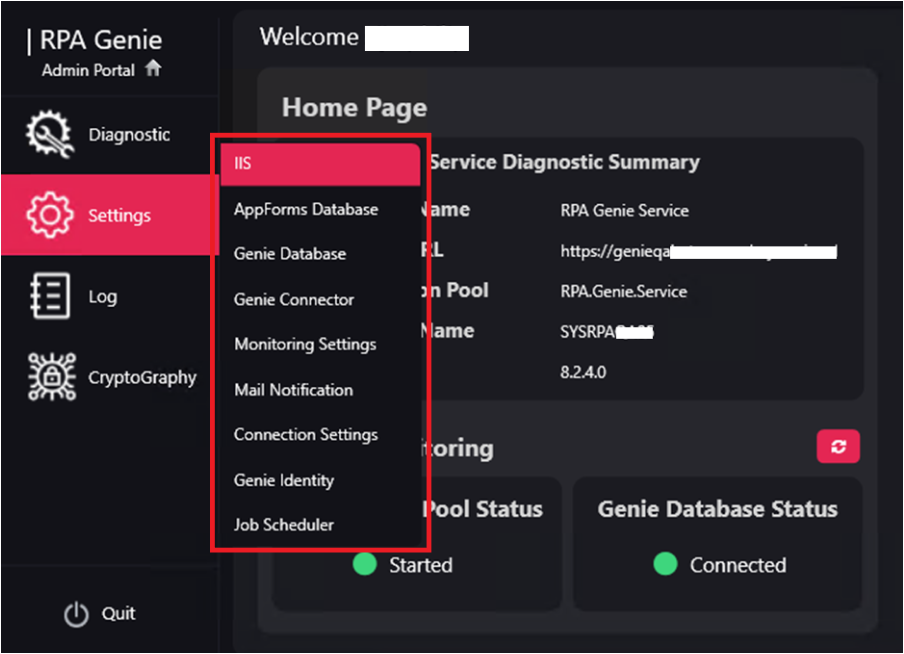Choose Genie Database in the submenu
This screenshot has height=654, width=904.
tap(290, 254)
